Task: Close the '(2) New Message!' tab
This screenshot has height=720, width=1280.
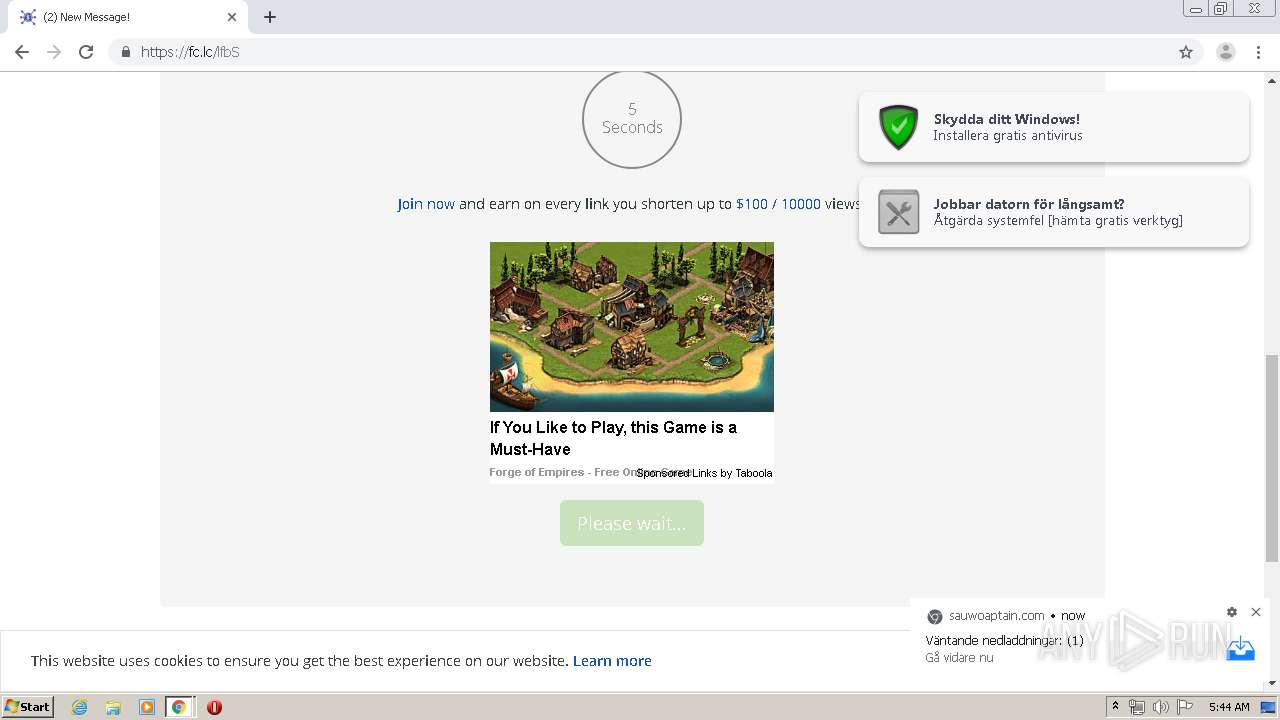Action: (232, 17)
